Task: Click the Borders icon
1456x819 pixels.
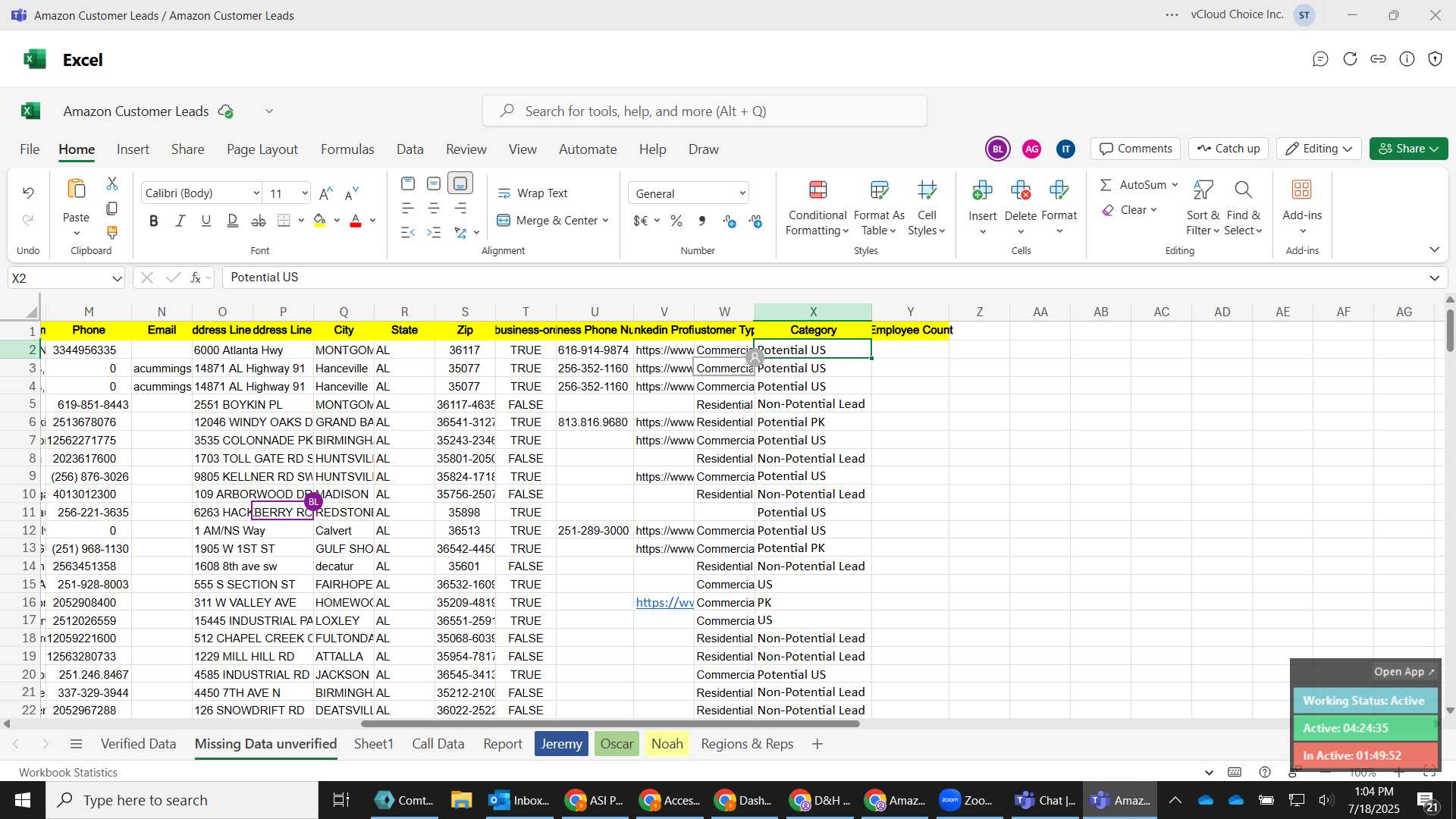Action: (284, 221)
